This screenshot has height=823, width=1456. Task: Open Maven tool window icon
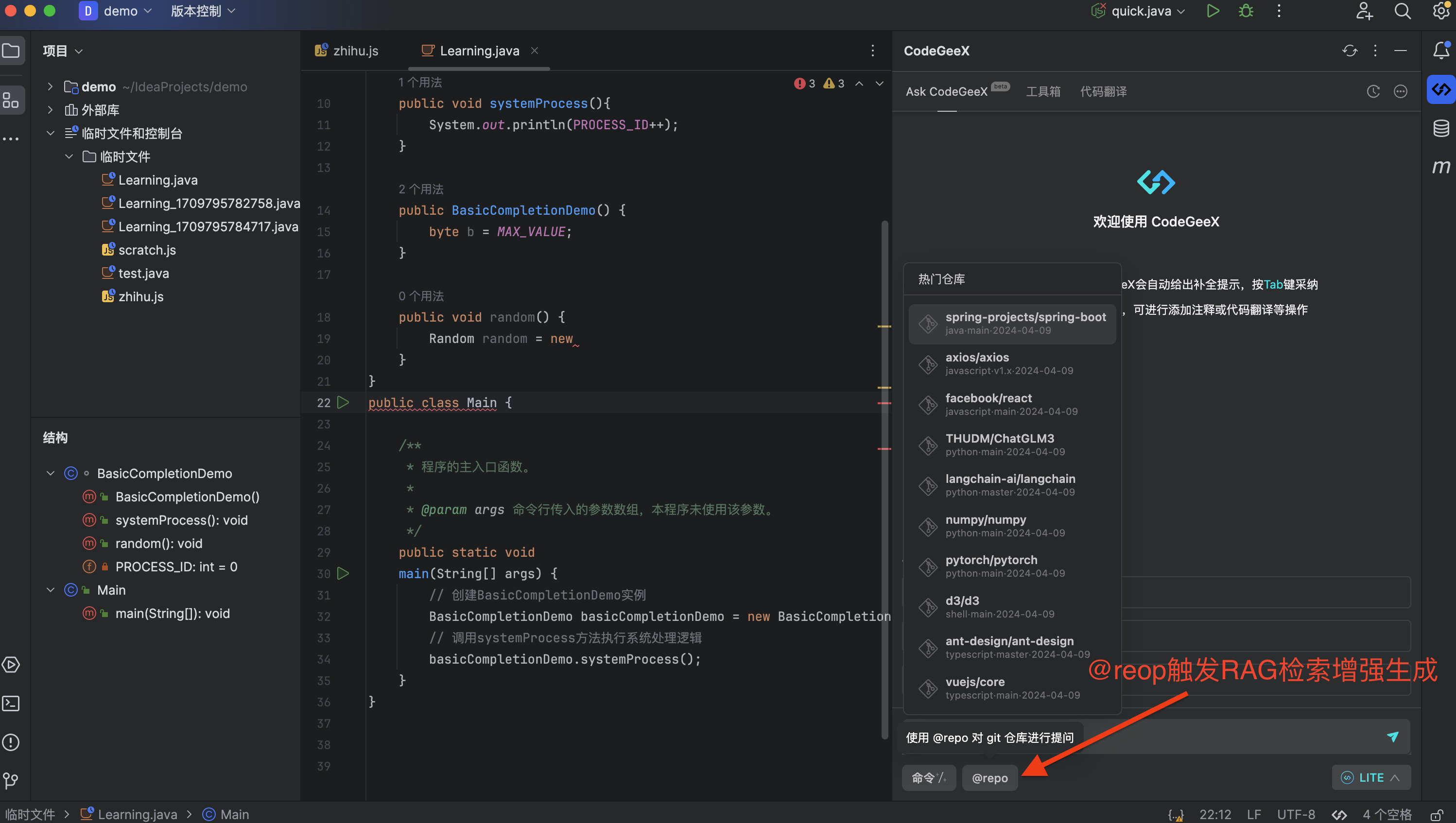1441,167
